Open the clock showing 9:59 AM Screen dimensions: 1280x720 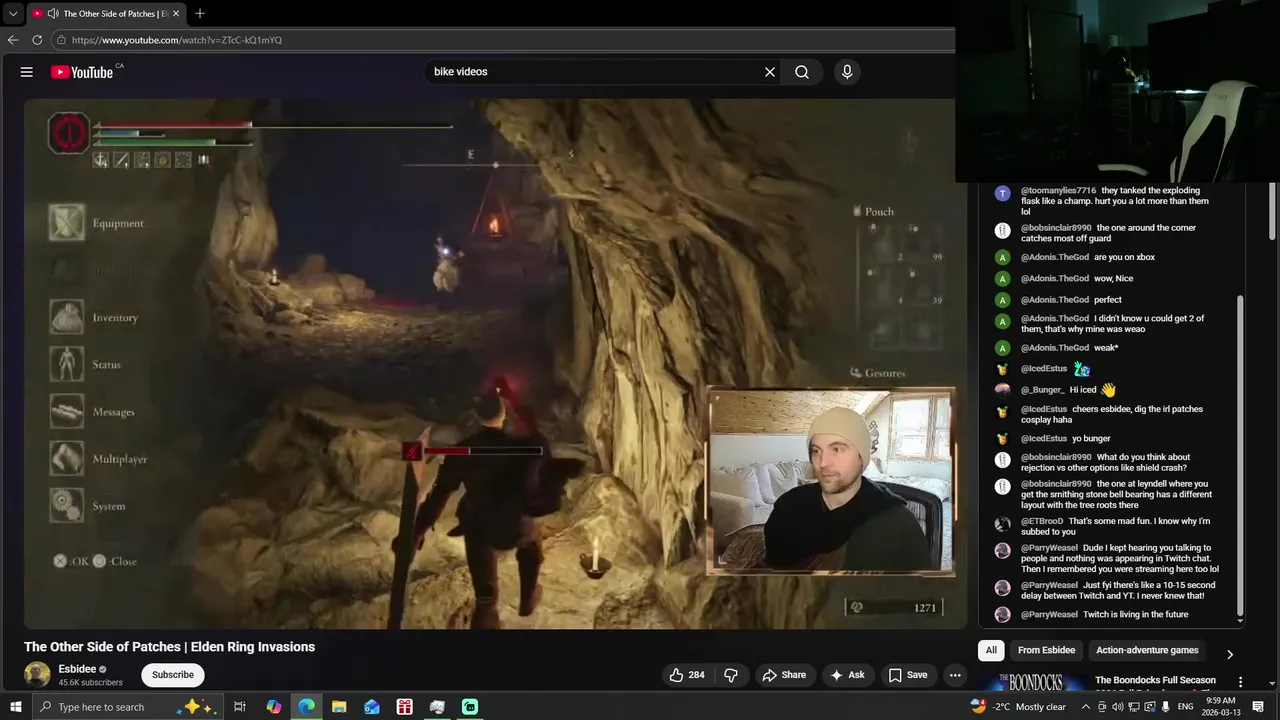[1221, 707]
